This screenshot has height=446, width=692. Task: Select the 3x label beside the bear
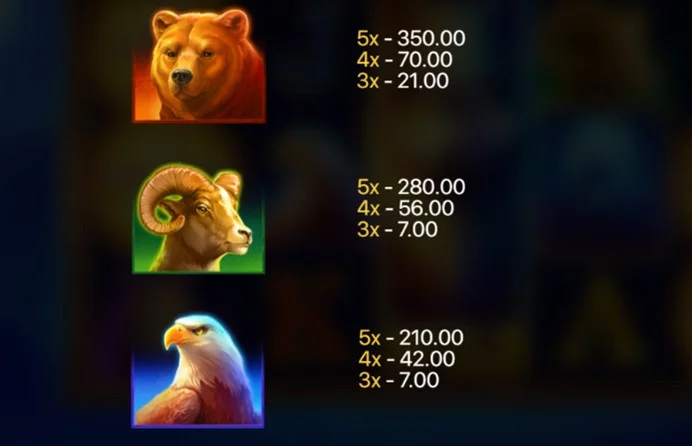pos(368,81)
